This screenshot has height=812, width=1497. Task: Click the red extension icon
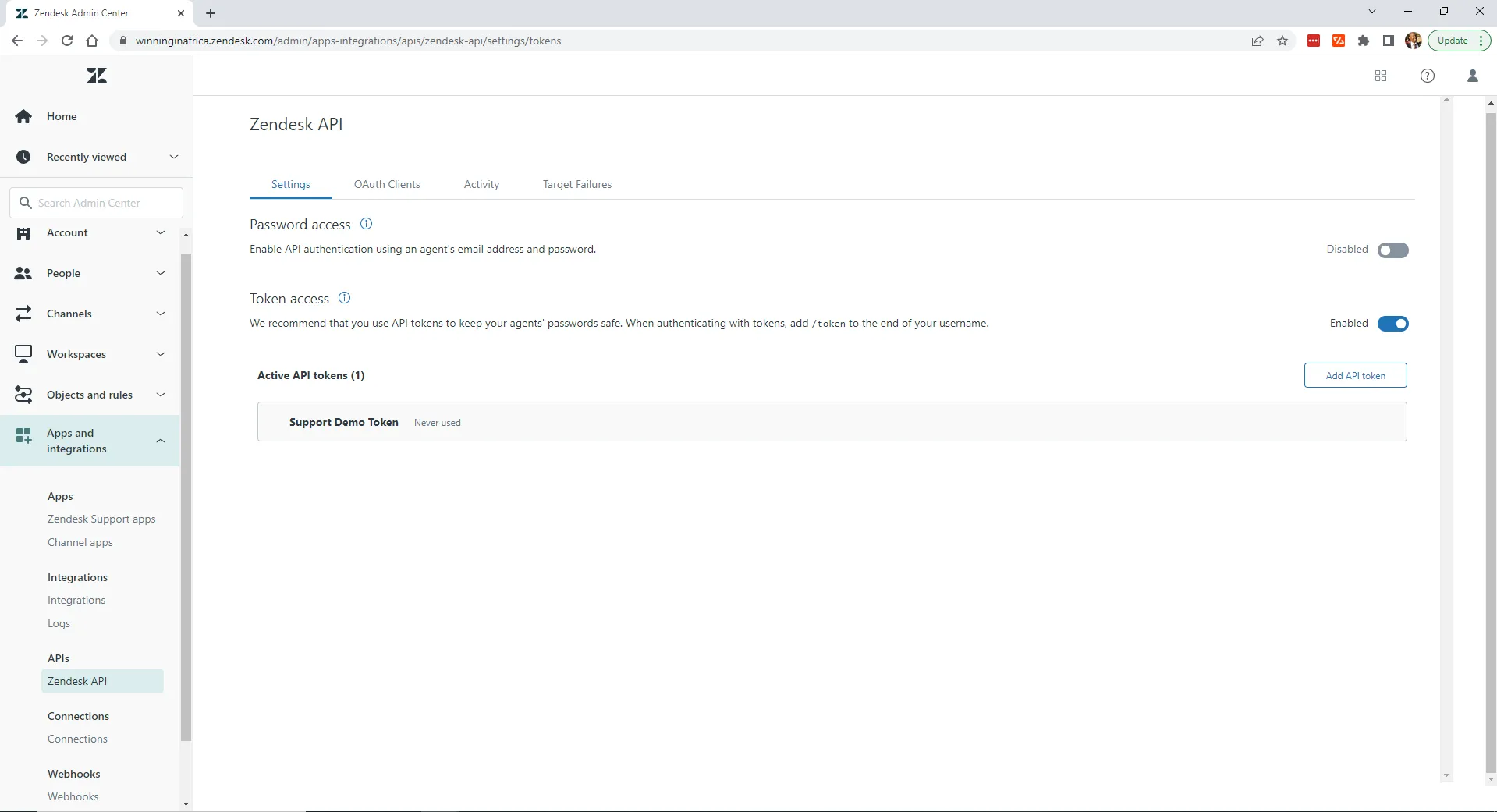(1314, 41)
